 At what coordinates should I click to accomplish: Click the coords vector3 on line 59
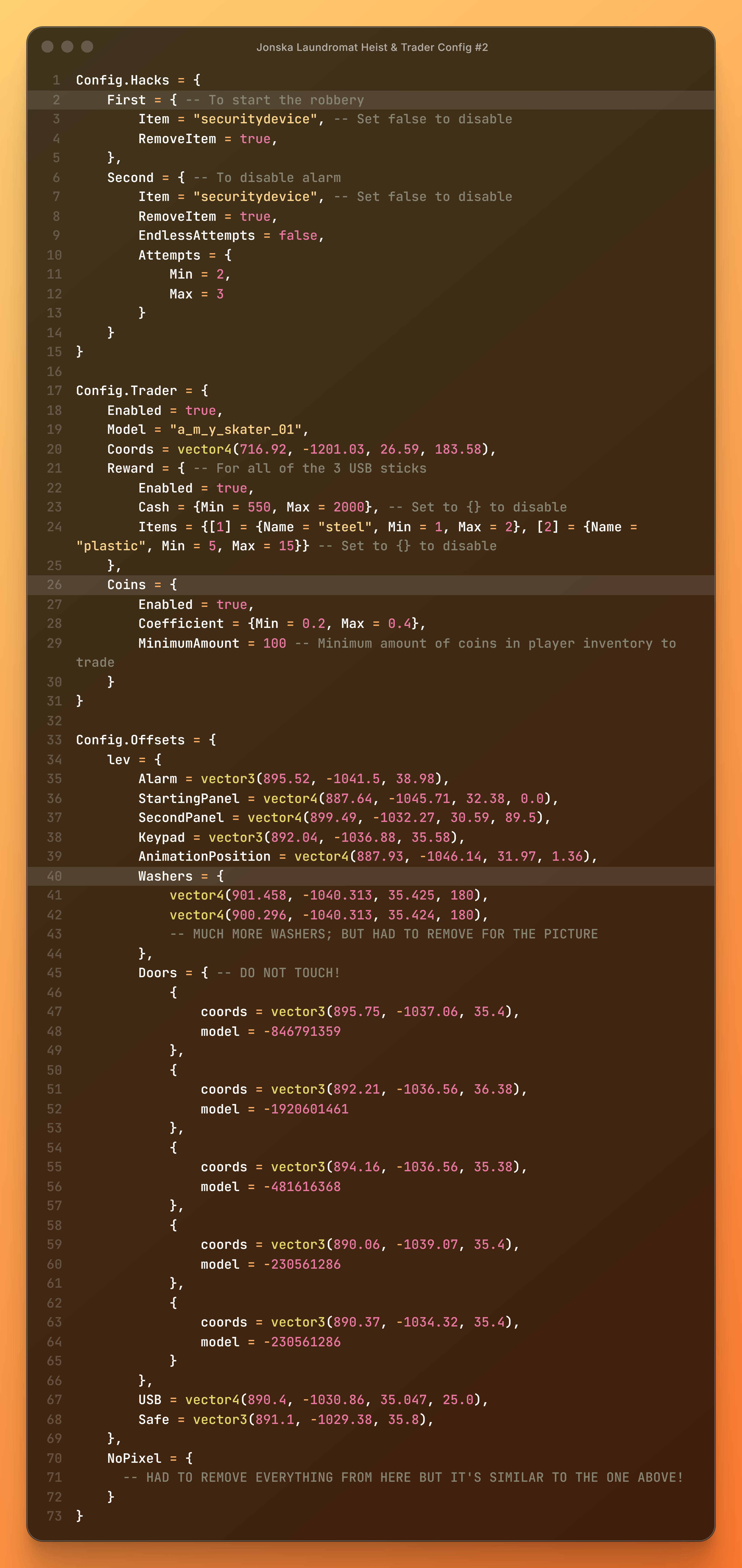tap(391, 1245)
